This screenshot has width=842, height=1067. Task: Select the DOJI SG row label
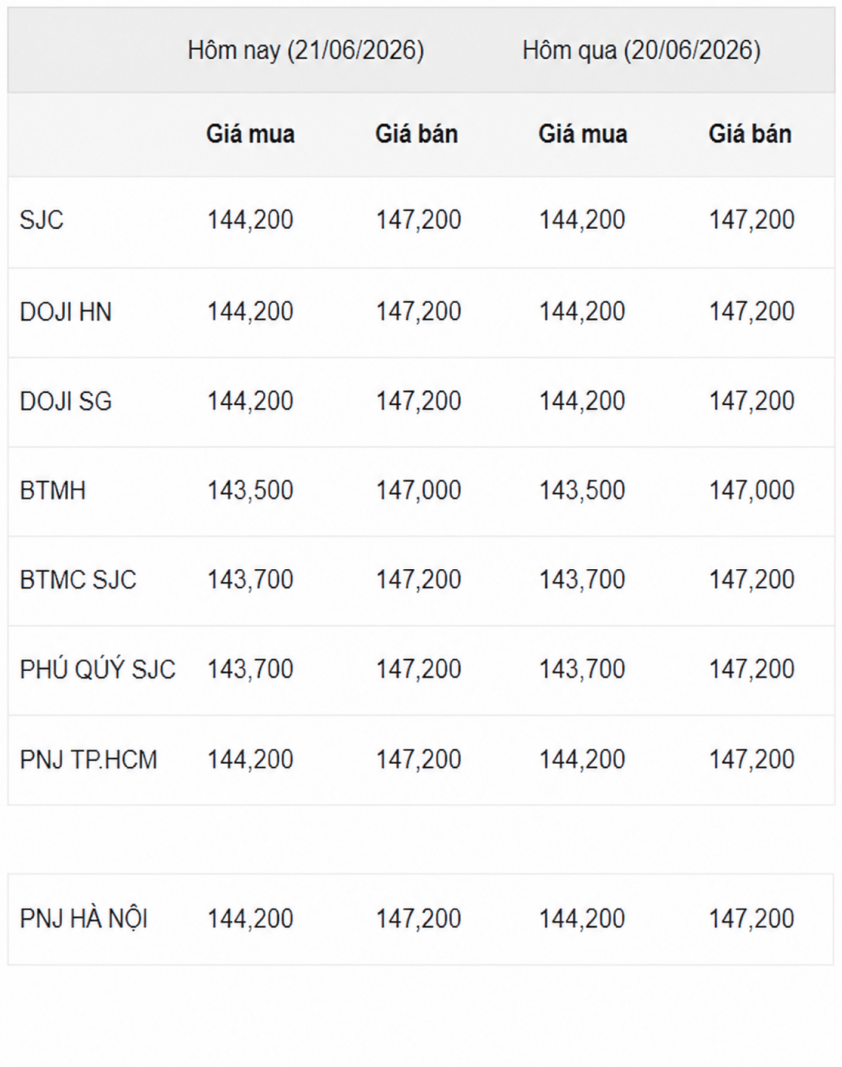[65, 401]
